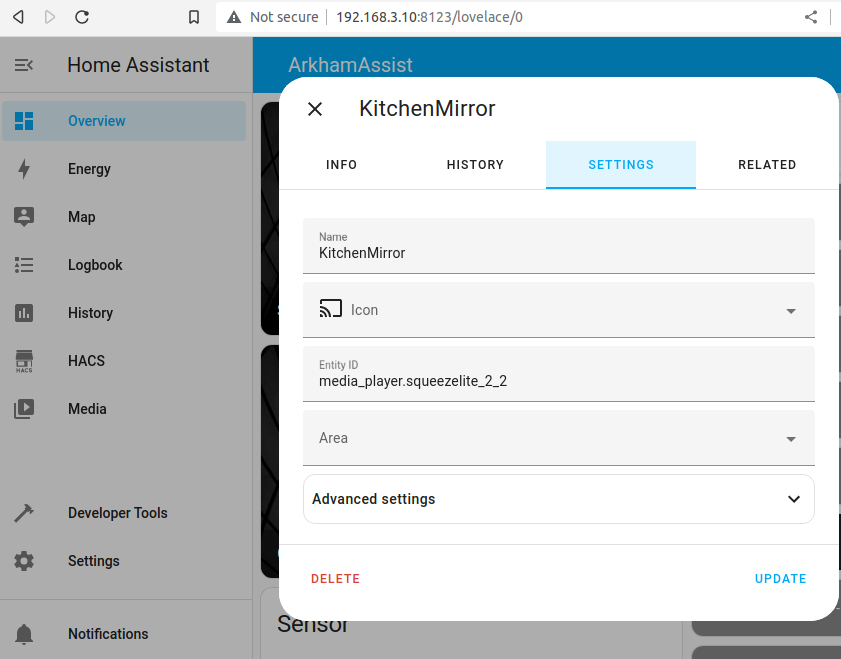The width and height of the screenshot is (841, 659).
Task: Open the Logbook menu item
Action: [124, 265]
